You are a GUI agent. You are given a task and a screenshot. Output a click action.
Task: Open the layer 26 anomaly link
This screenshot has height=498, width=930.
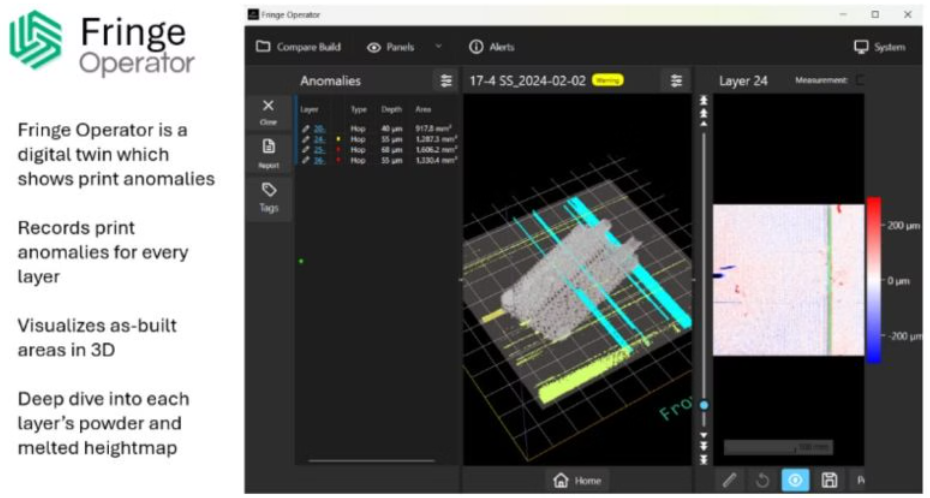[x=319, y=160]
